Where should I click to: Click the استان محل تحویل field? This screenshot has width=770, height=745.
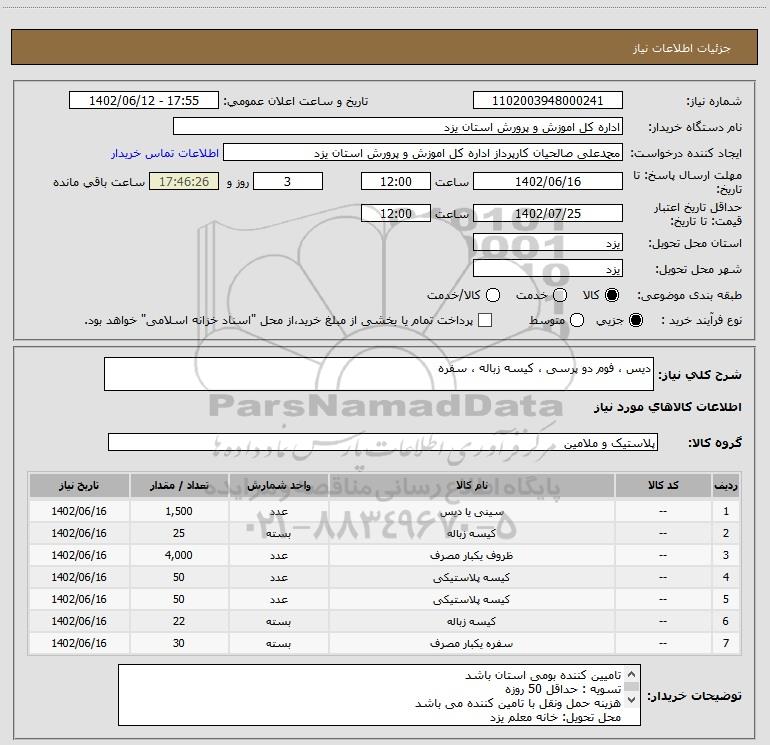pos(548,243)
